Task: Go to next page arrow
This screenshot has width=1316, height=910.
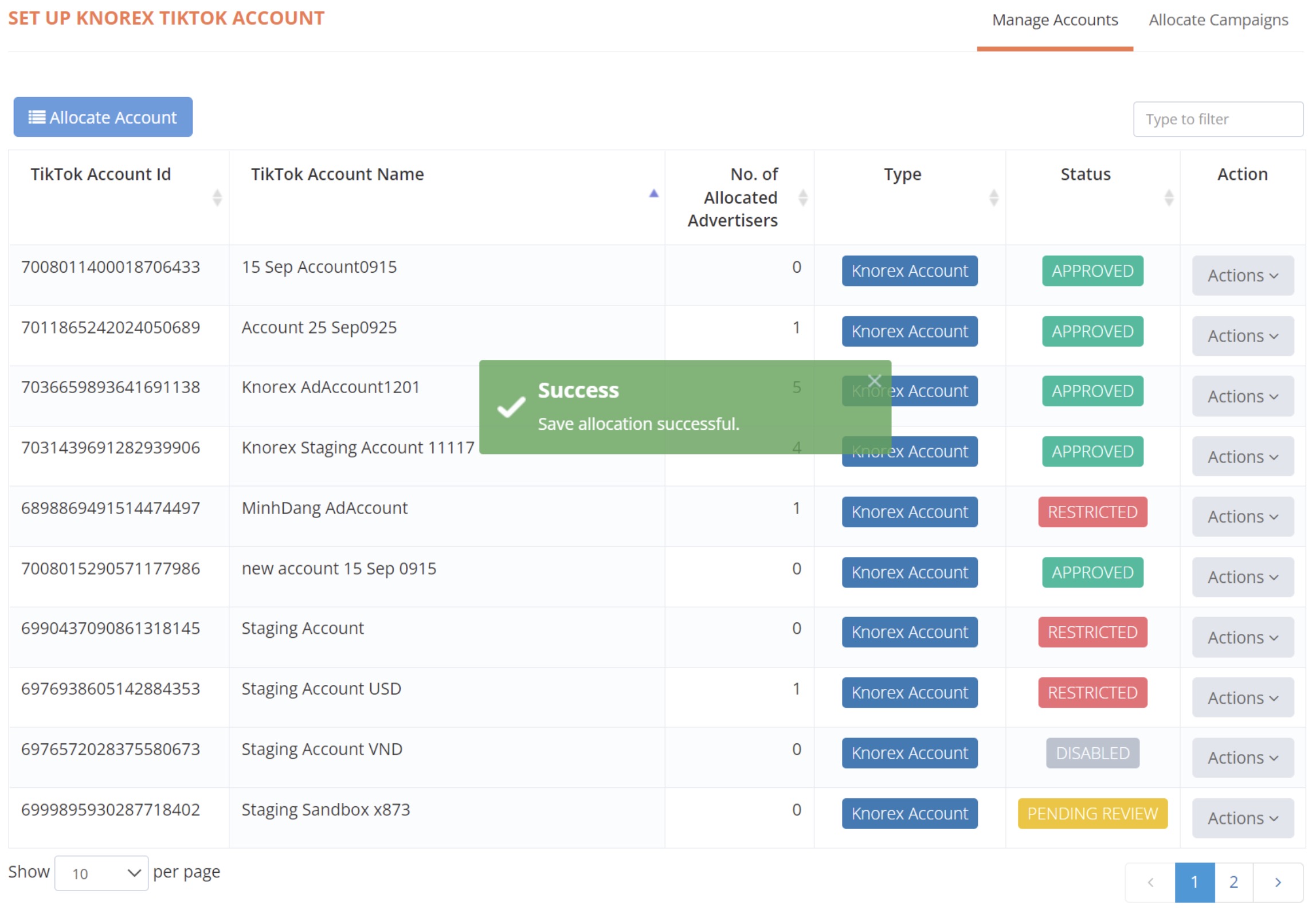Action: [x=1278, y=882]
